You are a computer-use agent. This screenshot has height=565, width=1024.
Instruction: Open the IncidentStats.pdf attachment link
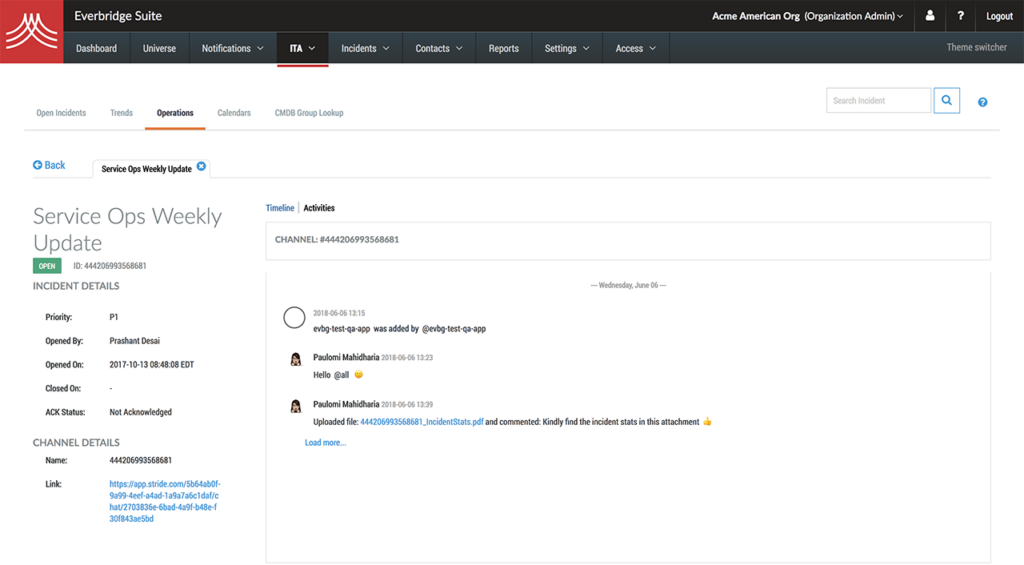[422, 422]
